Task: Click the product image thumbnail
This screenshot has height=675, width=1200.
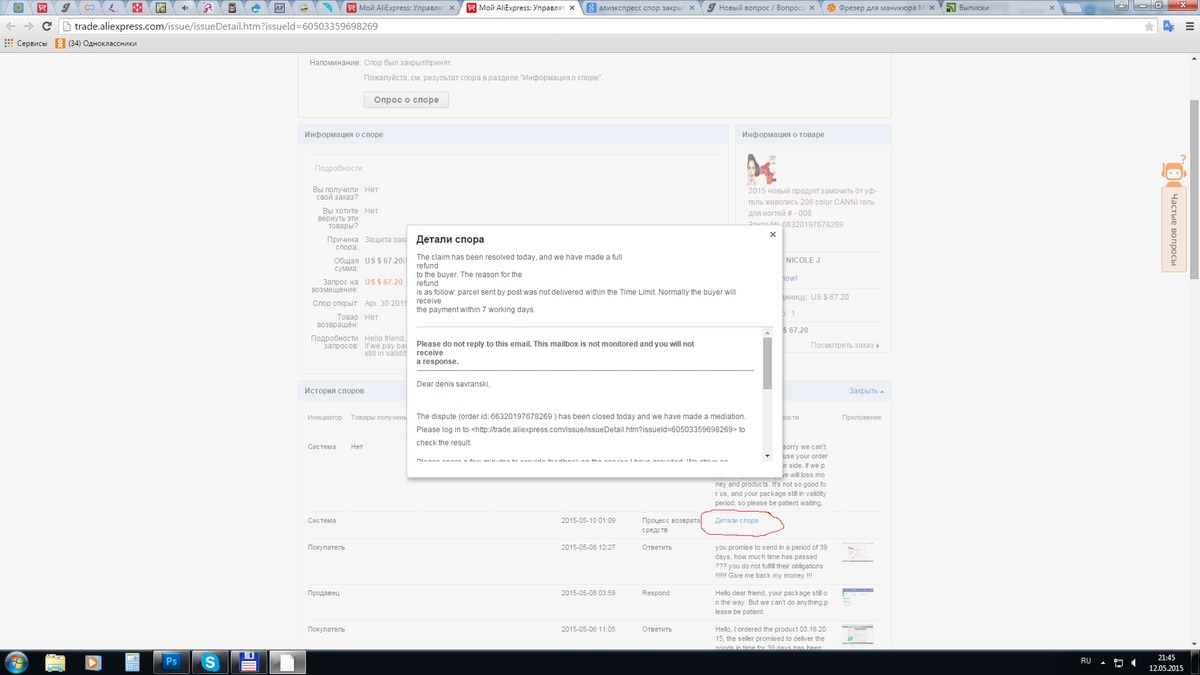Action: tap(764, 168)
